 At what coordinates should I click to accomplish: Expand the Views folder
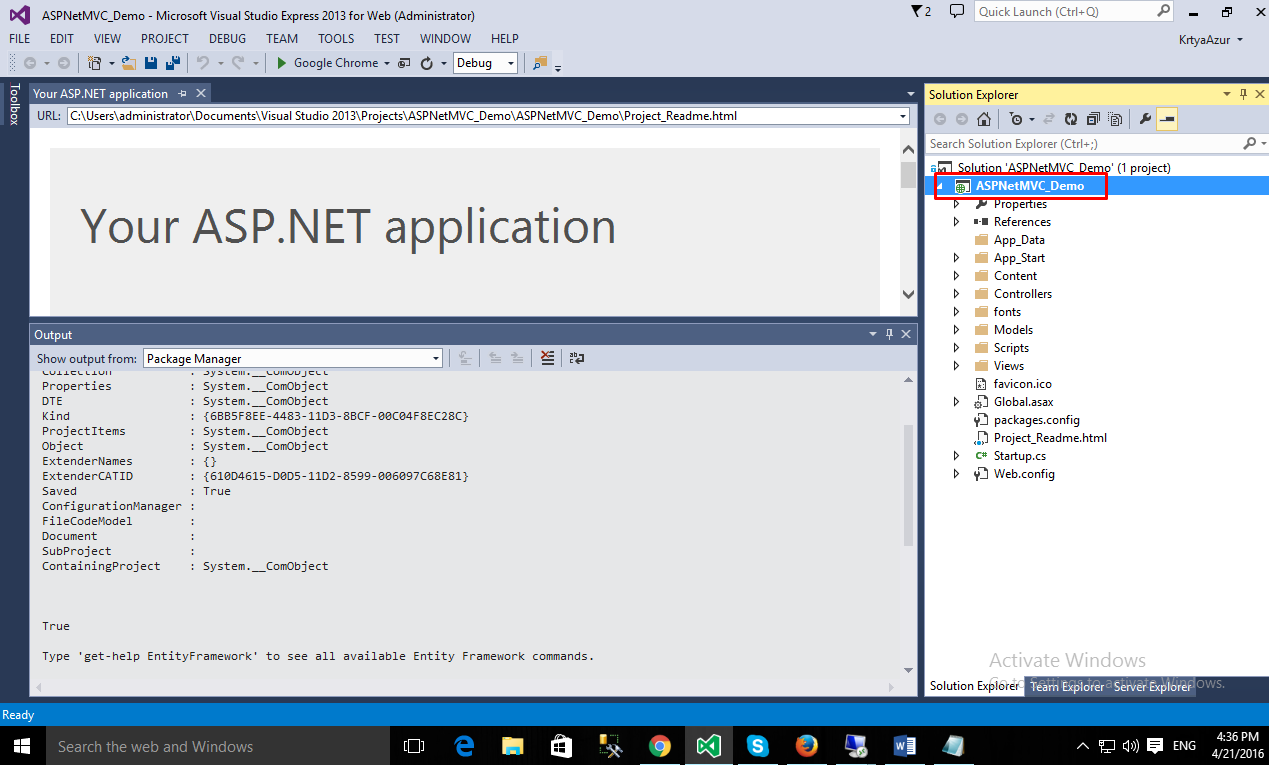[956, 366]
